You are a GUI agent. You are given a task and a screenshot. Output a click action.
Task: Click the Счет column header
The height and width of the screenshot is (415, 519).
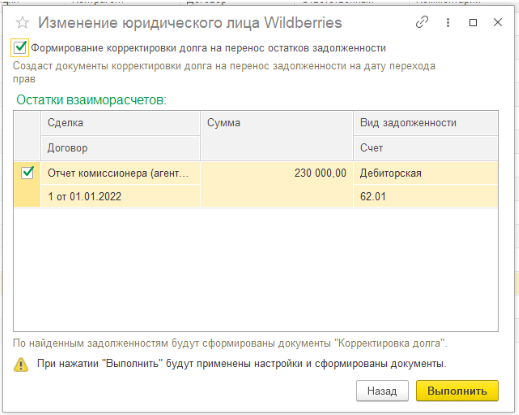(x=426, y=148)
